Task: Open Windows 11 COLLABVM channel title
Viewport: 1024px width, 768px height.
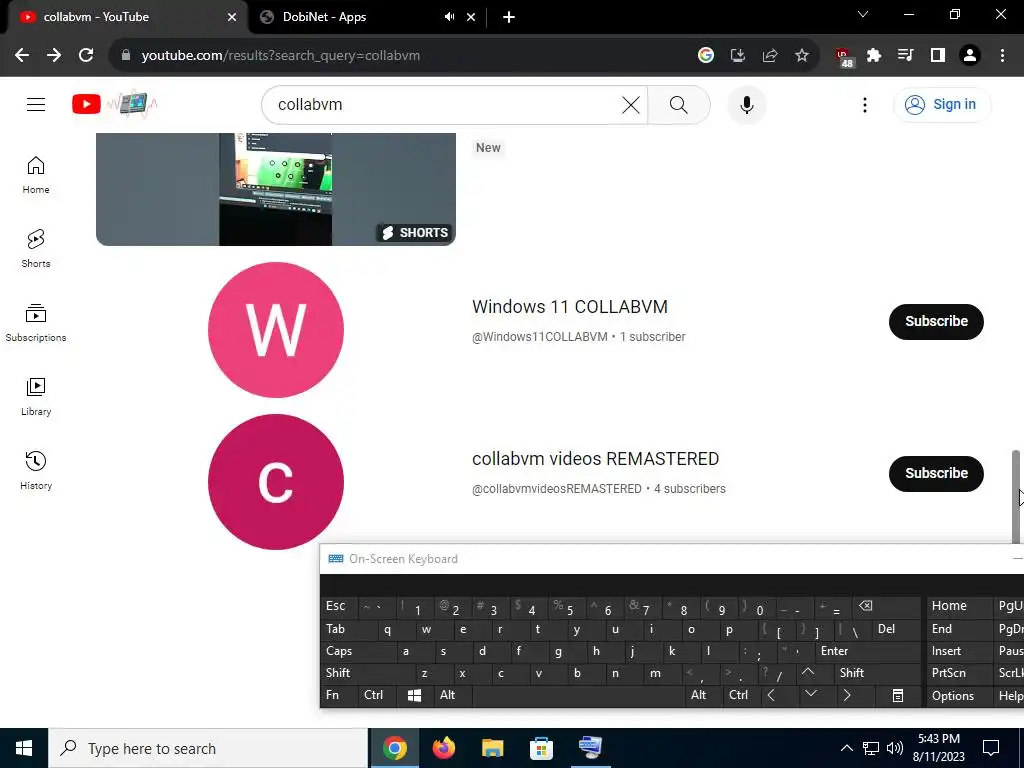Action: click(569, 307)
